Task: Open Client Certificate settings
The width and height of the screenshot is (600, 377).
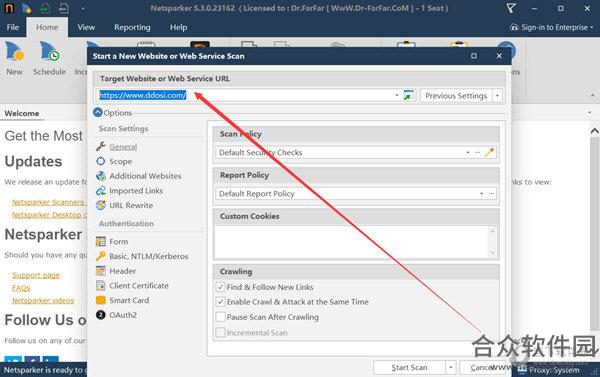Action: click(139, 286)
